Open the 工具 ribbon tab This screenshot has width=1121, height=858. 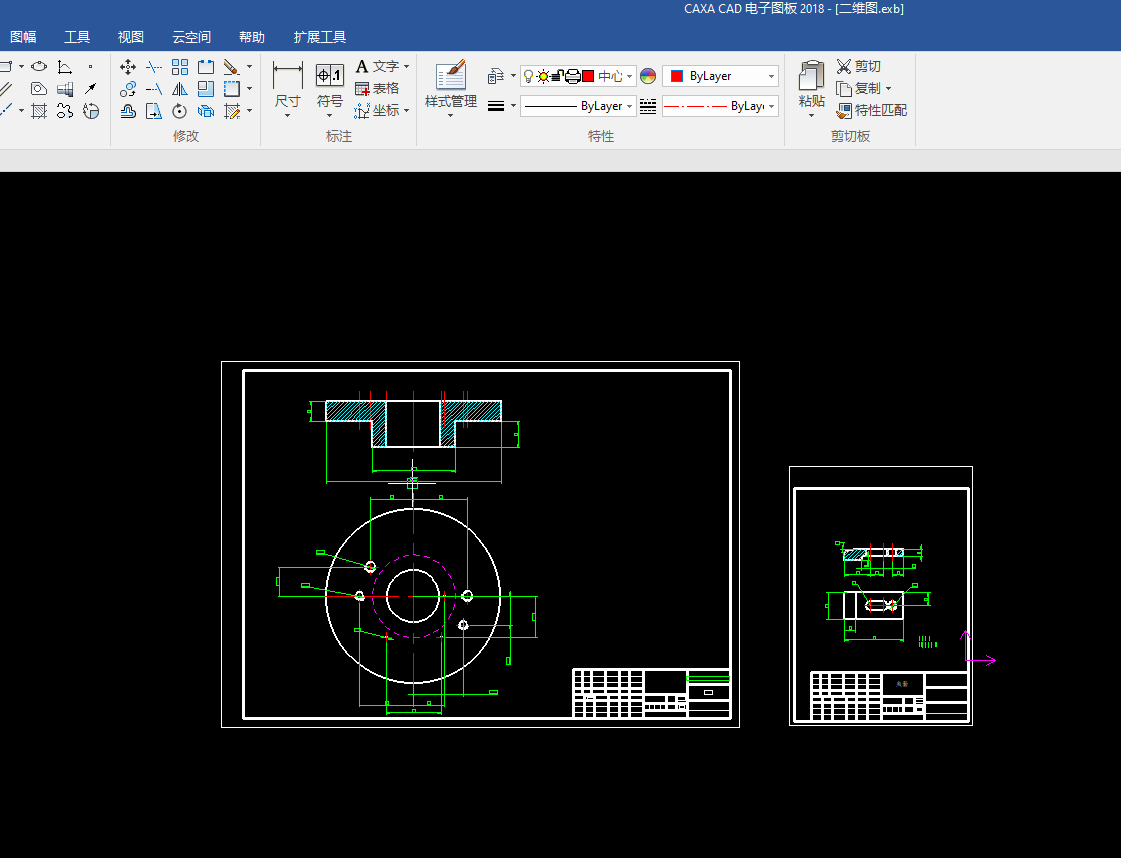pos(77,37)
